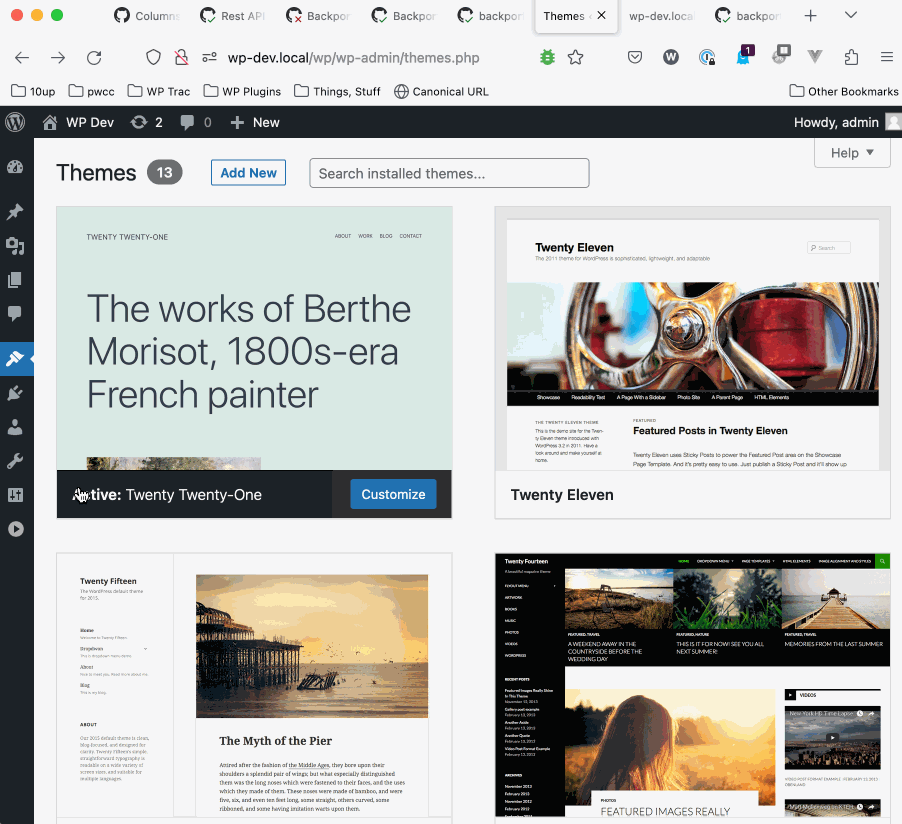Open the WordPress logo admin menu
902x824 pixels.
pos(16,122)
